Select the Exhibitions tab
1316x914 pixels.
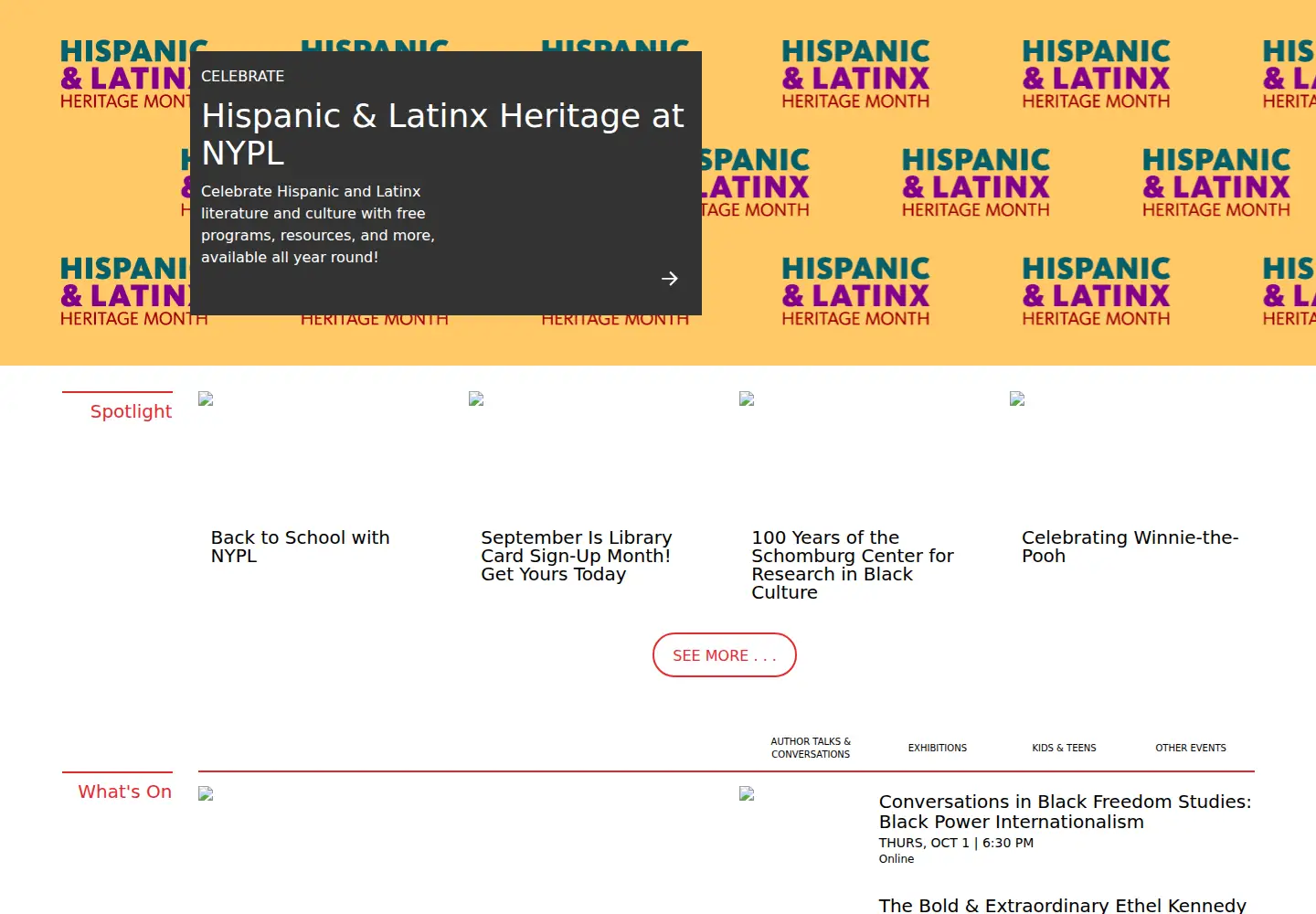(938, 748)
